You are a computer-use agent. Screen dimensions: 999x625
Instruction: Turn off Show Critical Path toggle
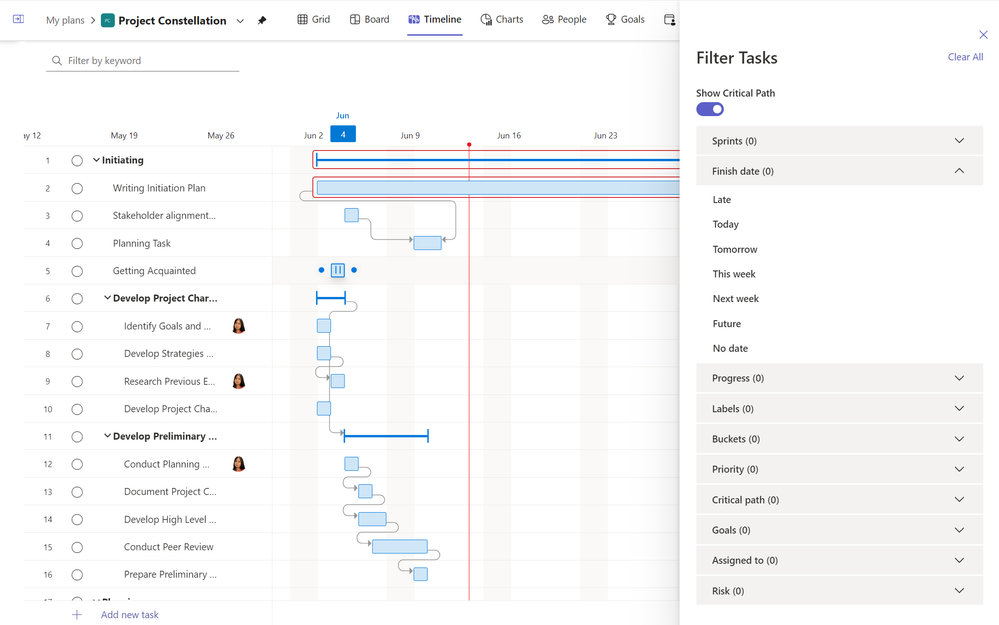[x=710, y=109]
